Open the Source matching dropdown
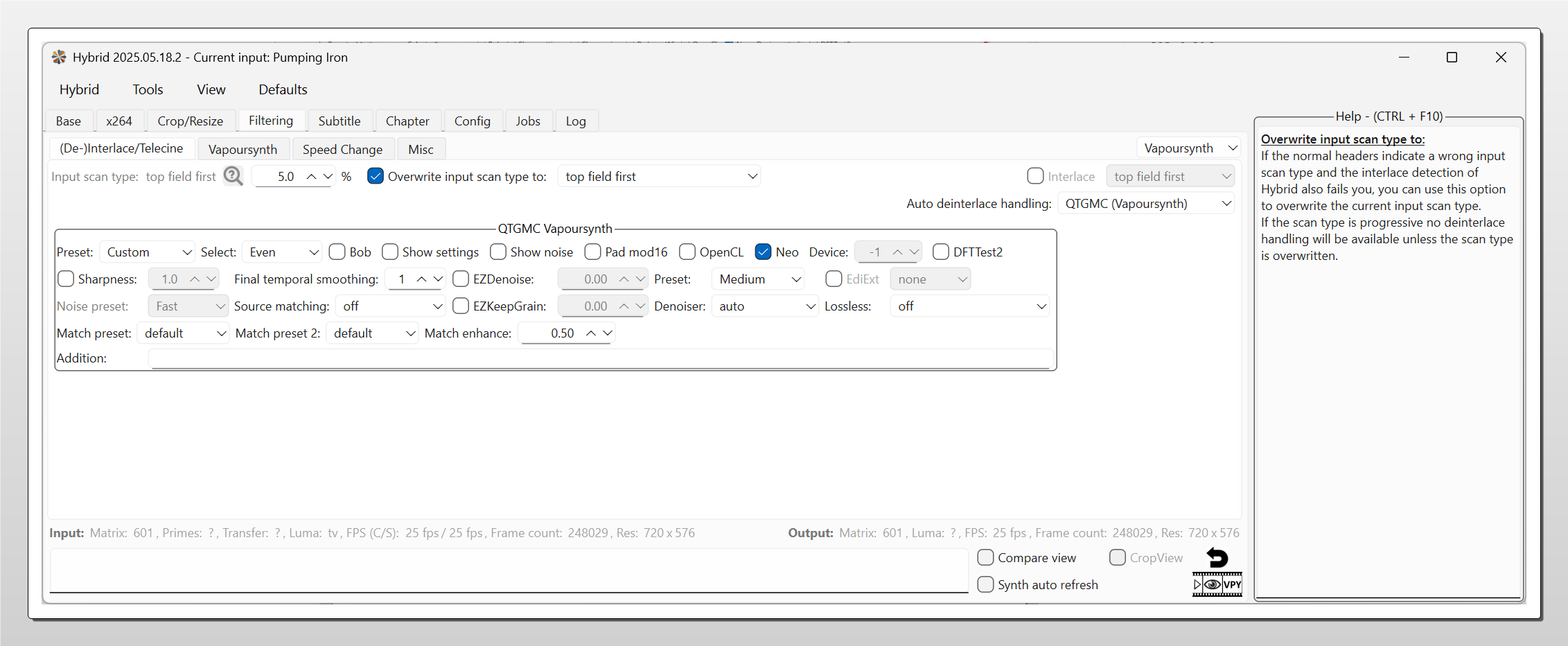This screenshot has height=646, width=1568. (x=391, y=306)
